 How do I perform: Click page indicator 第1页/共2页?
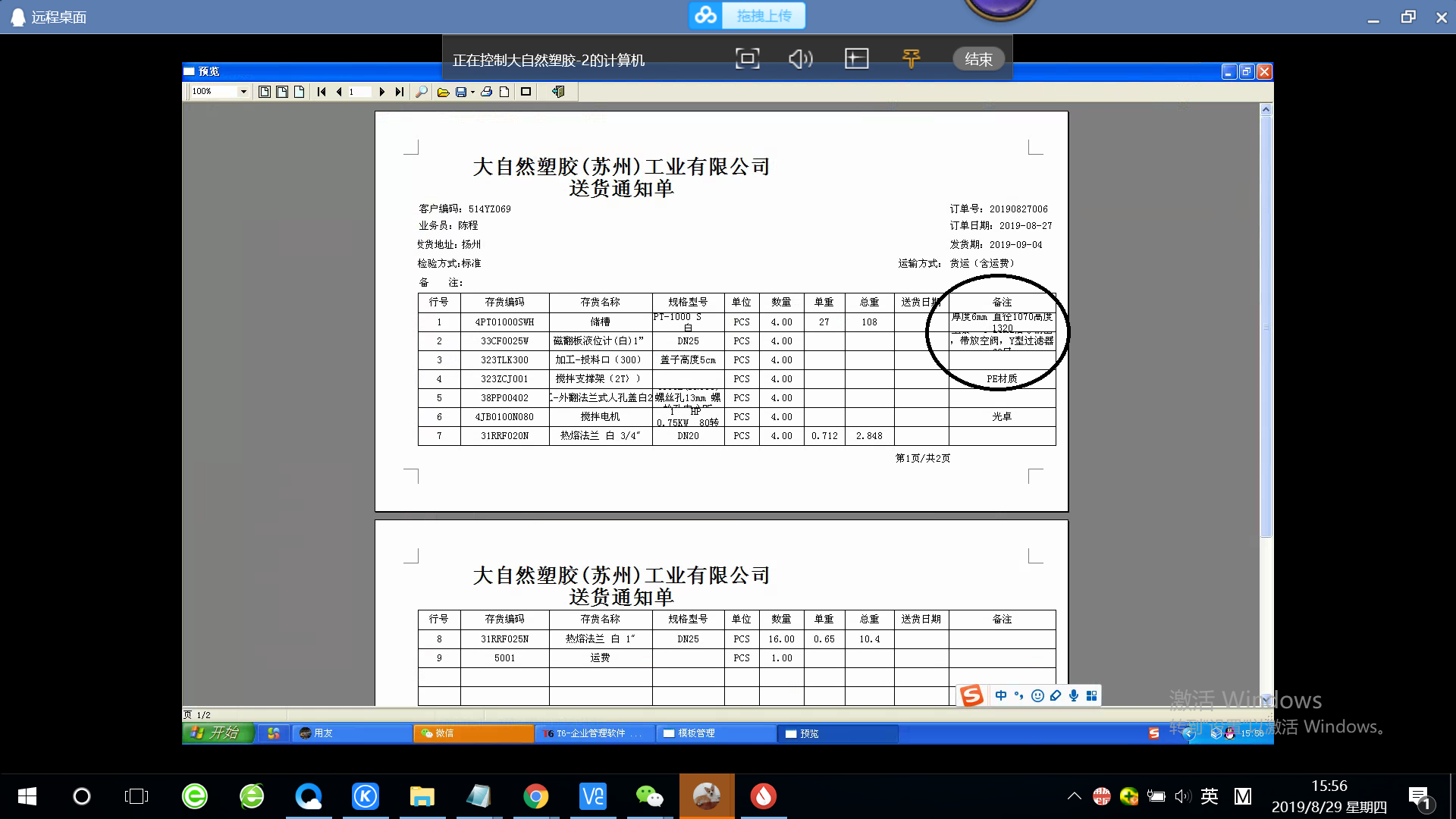tap(923, 458)
